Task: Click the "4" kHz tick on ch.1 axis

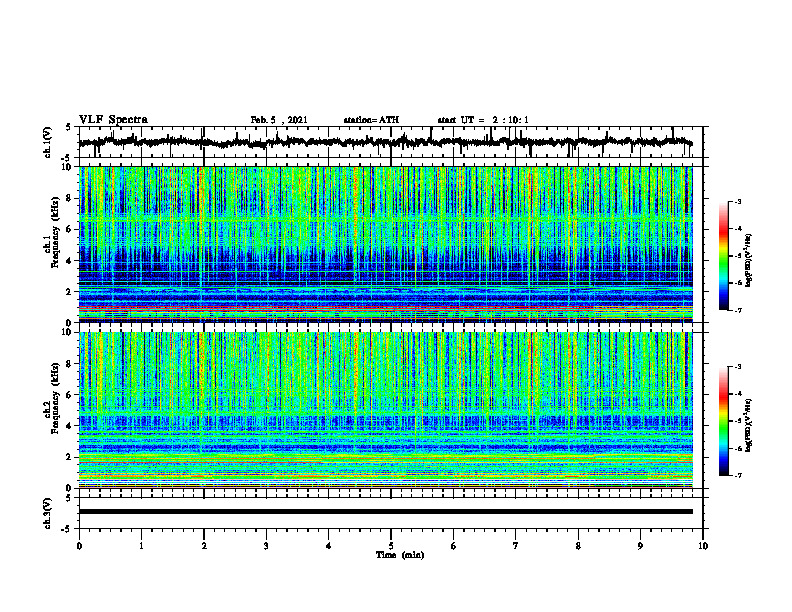Action: coord(70,261)
